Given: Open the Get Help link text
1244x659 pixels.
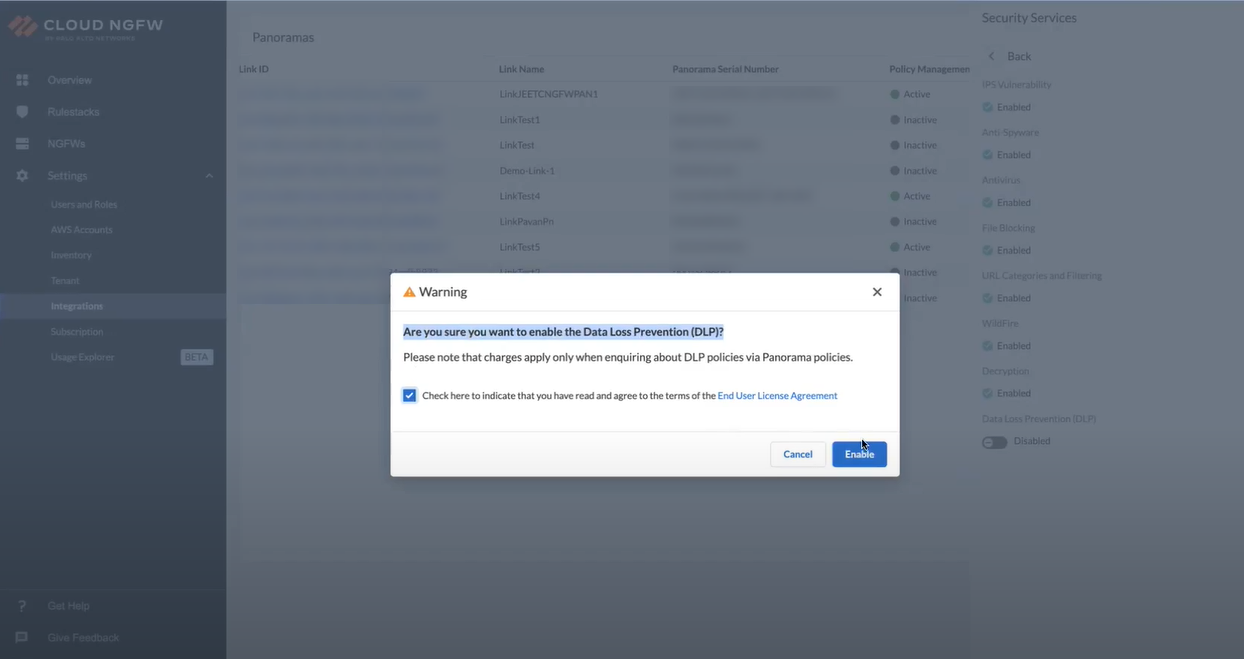Looking at the screenshot, I should [x=68, y=606].
